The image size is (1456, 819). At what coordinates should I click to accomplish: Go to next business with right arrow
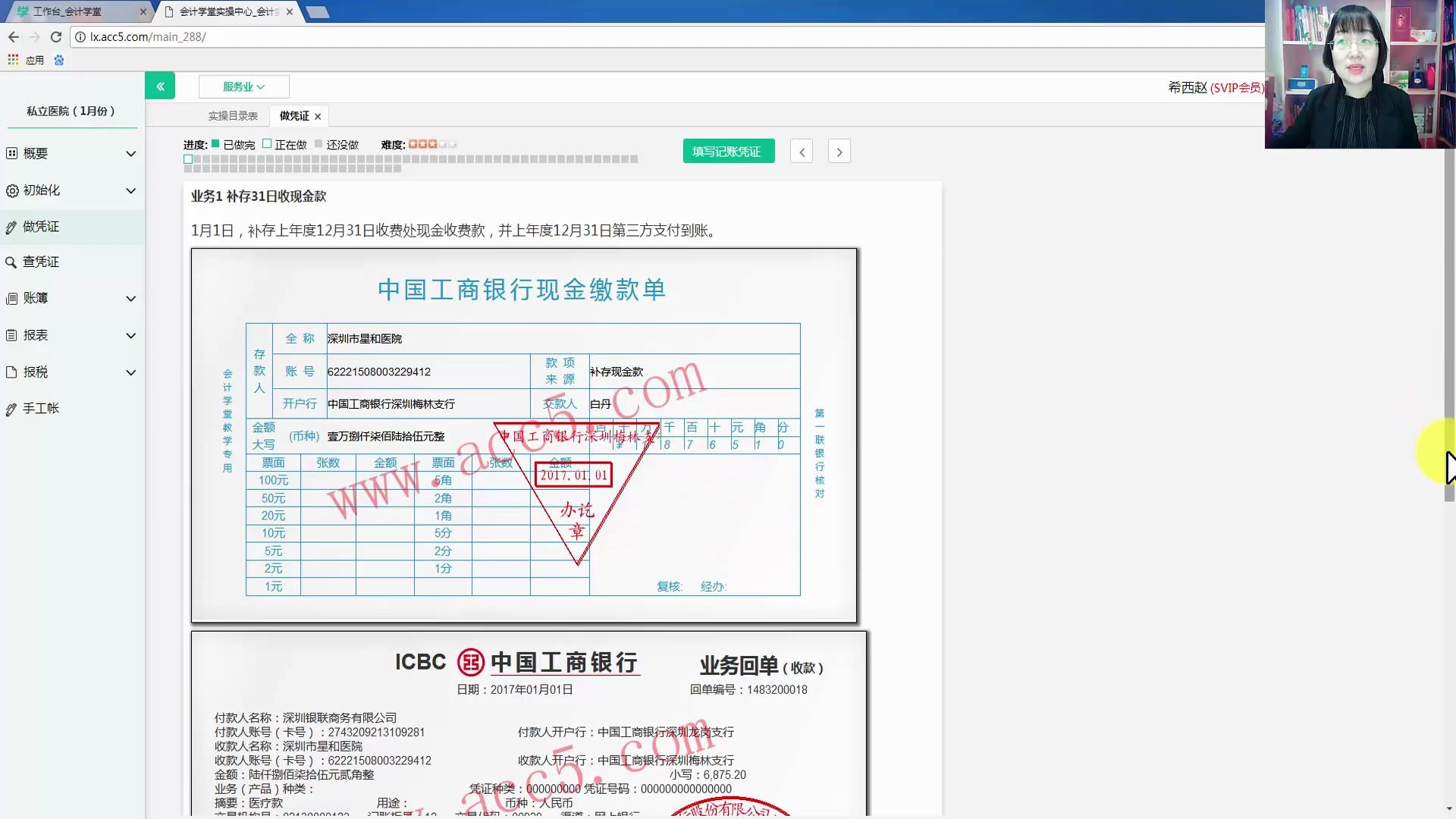point(839,152)
